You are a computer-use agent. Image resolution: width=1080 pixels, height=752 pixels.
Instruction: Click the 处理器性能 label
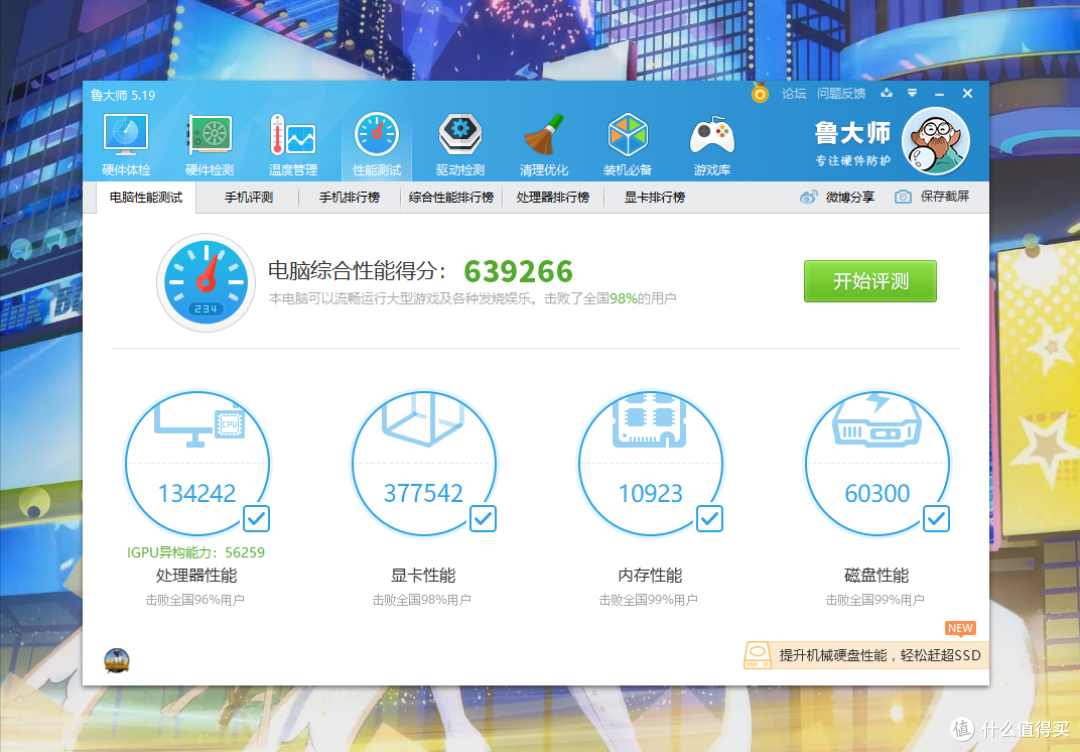click(196, 575)
